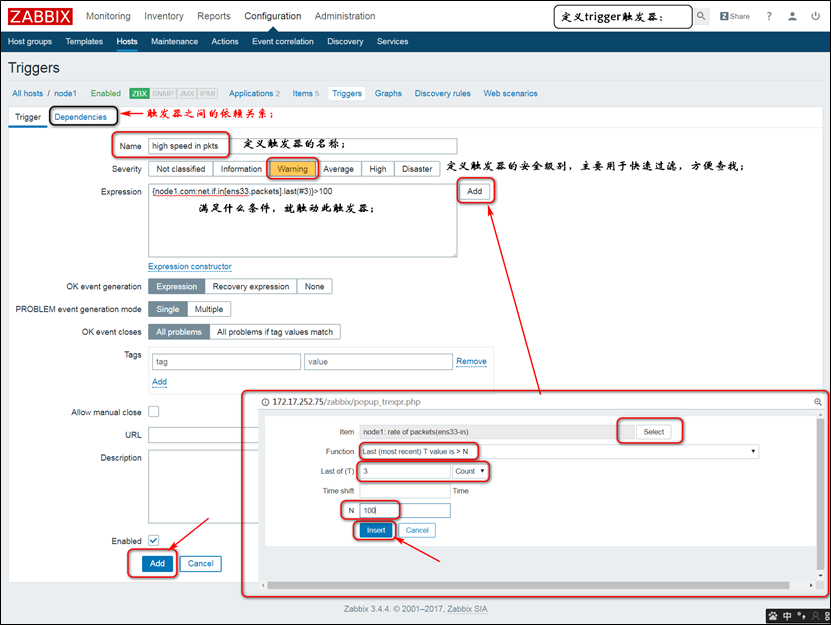Go to Templates submenu
Viewport: 831px width, 625px height.
tap(84, 41)
